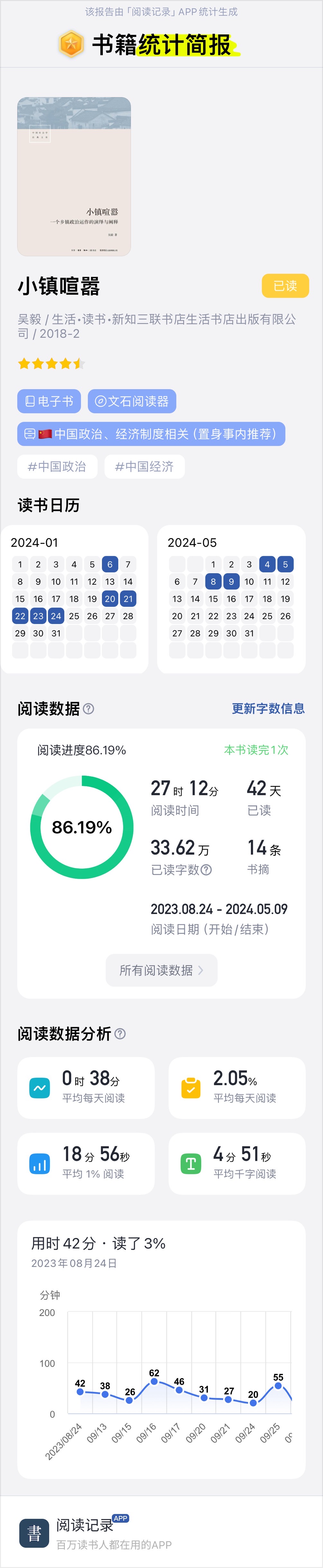
Task: Select January 6 in the 2024-01 calendar
Action: [x=110, y=564]
